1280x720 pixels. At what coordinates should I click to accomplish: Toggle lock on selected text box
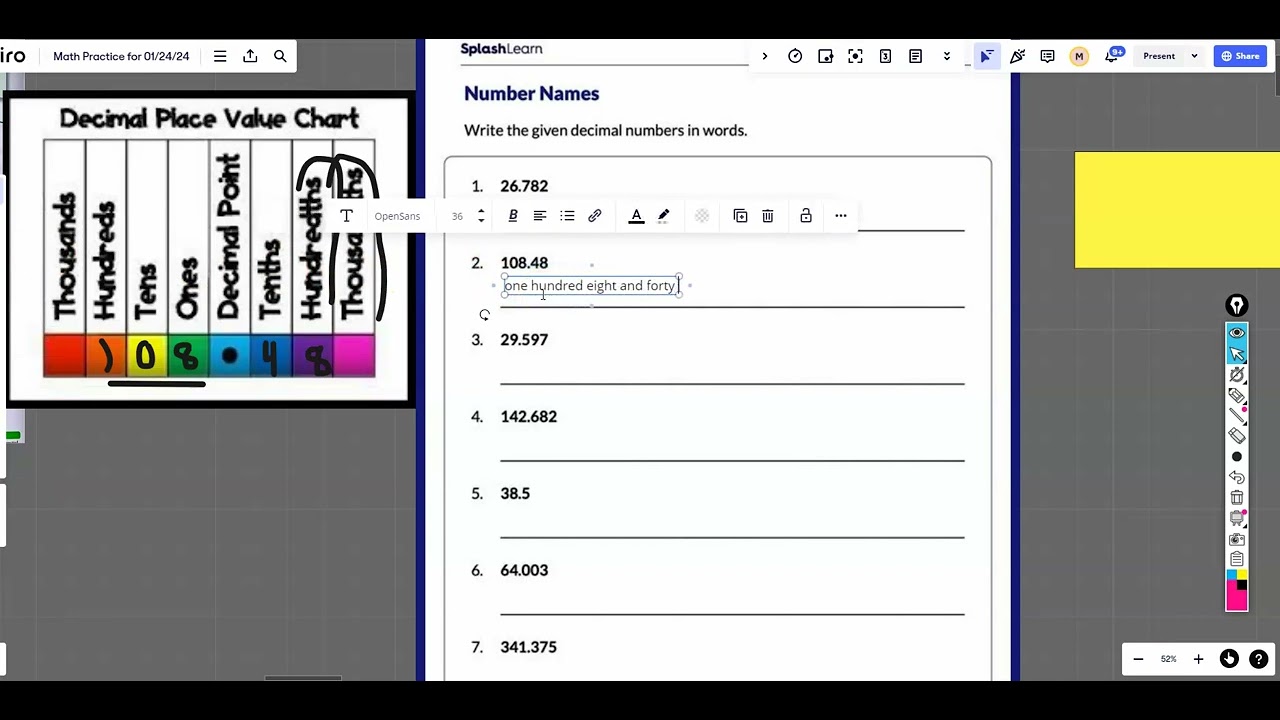tap(806, 216)
